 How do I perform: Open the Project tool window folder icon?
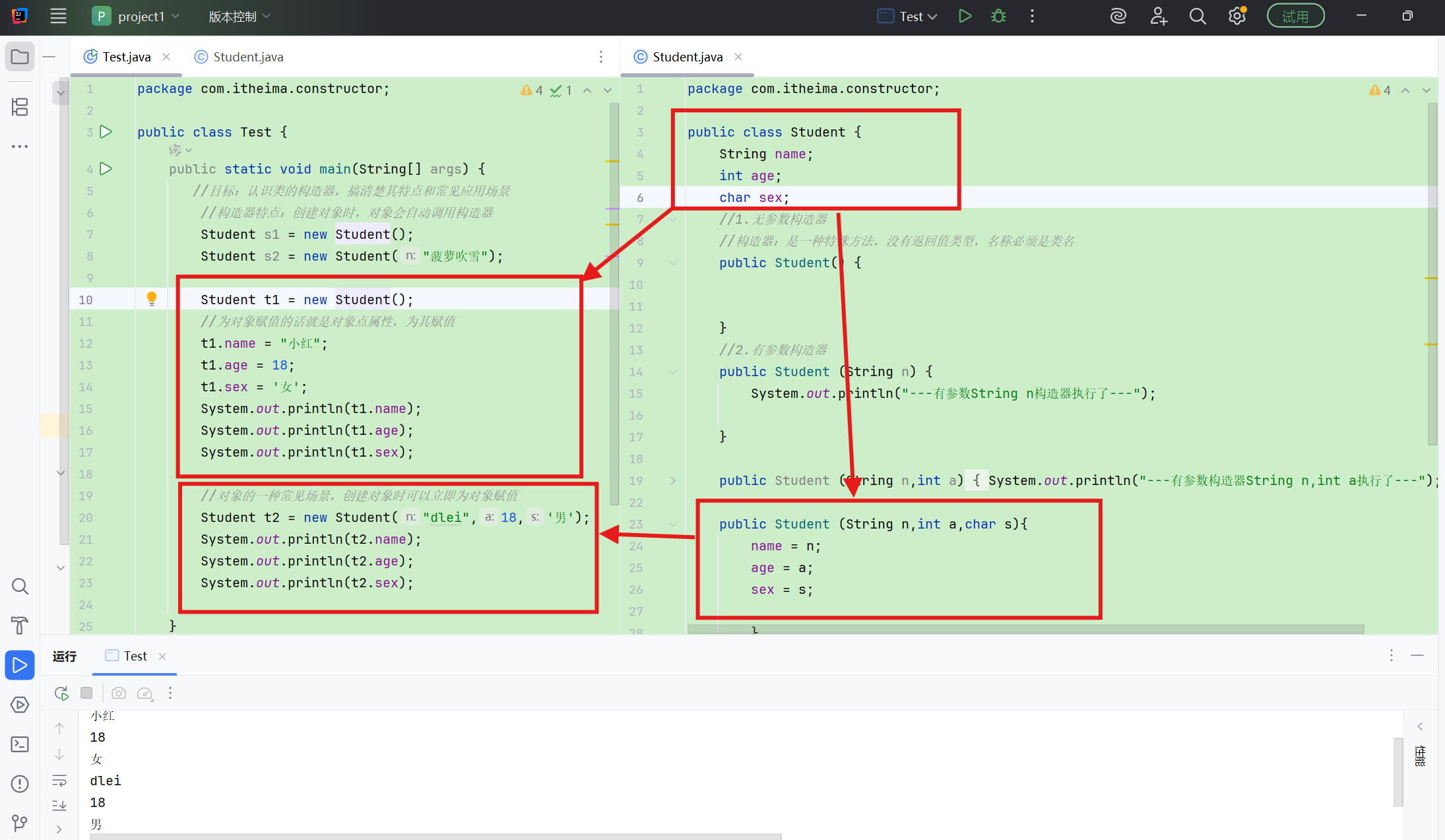[x=20, y=57]
